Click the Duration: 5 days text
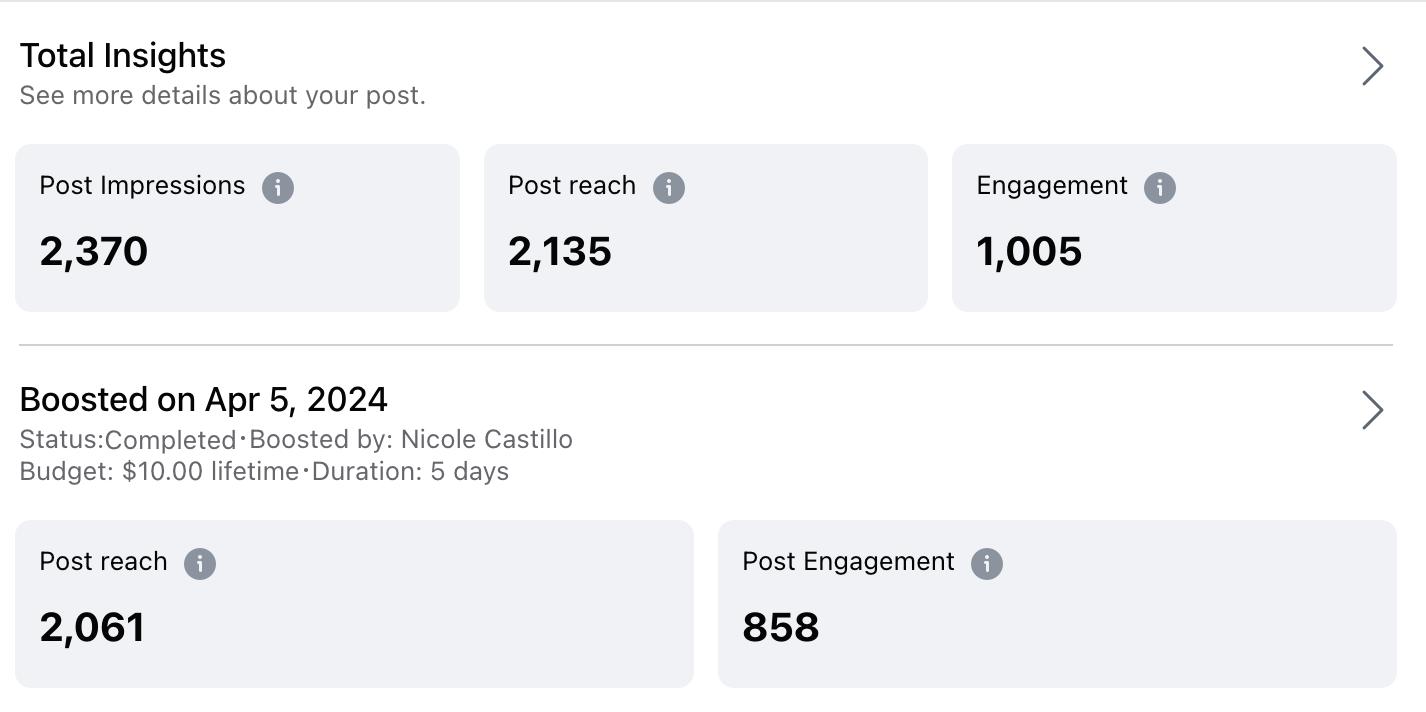 (410, 472)
